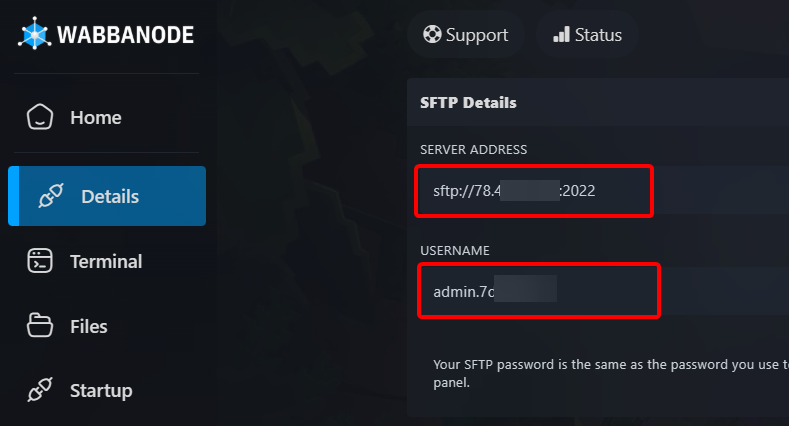
Task: Click the admin username field
Action: [538, 291]
